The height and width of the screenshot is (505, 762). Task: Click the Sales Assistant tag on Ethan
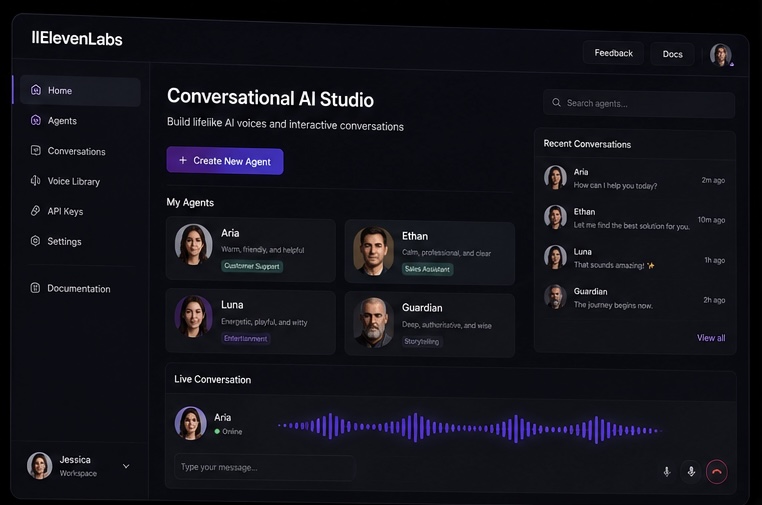427,269
